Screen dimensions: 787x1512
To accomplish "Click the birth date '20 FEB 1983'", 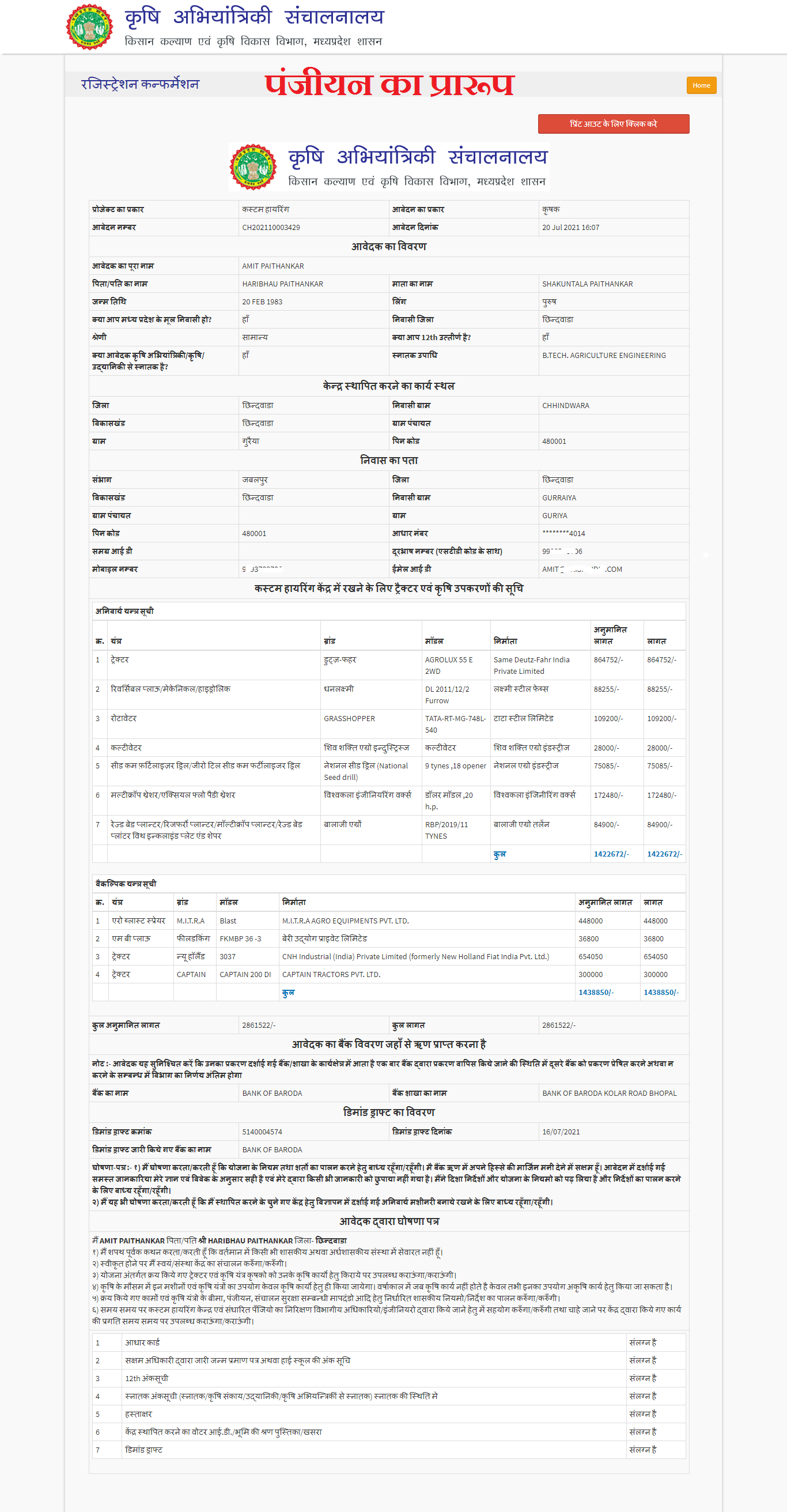I will coord(262,302).
